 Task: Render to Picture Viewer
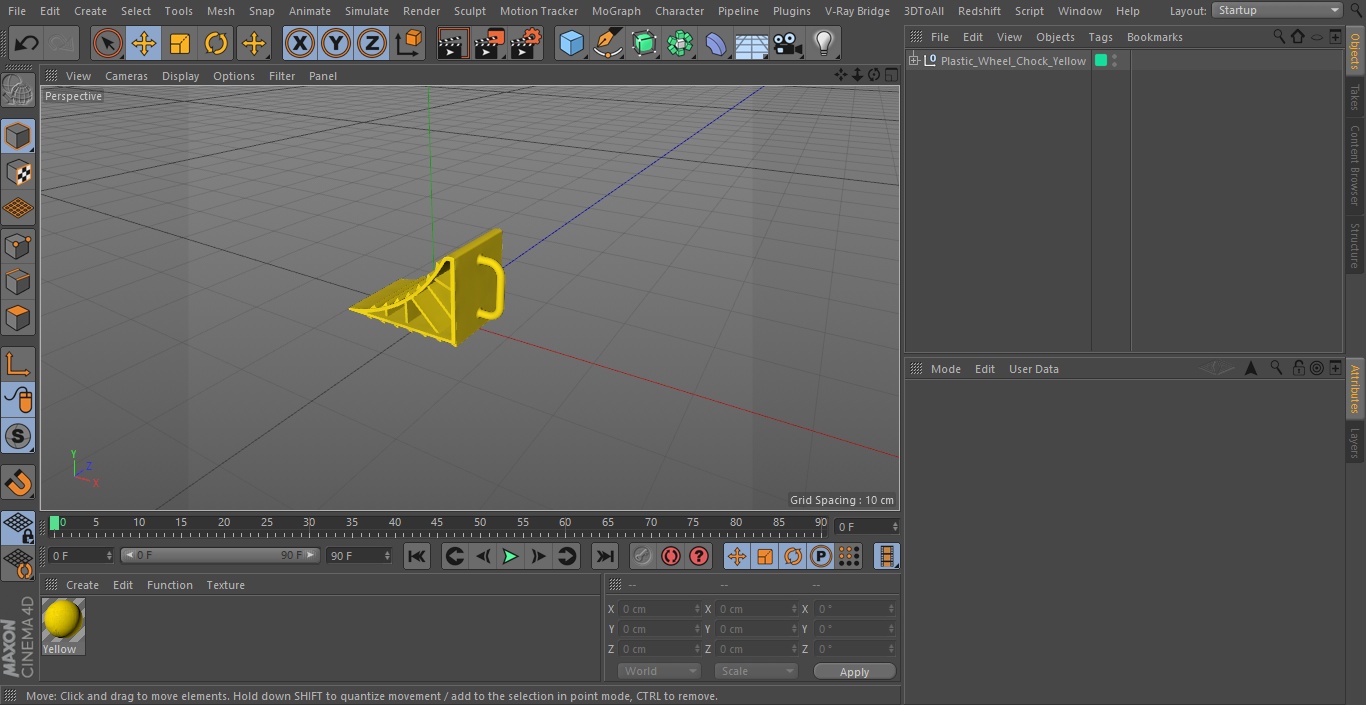pos(489,43)
